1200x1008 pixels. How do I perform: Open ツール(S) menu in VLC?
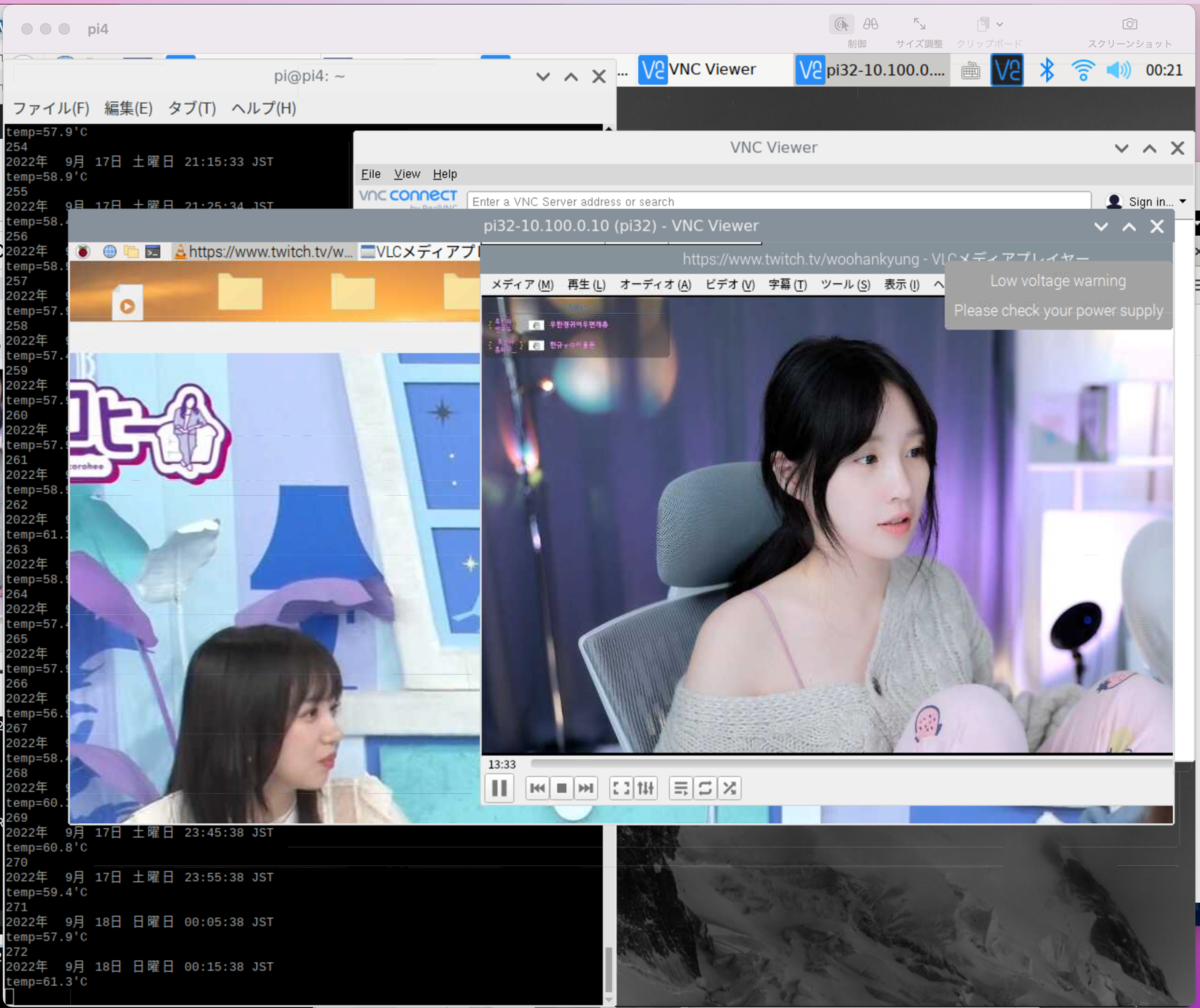coord(845,285)
